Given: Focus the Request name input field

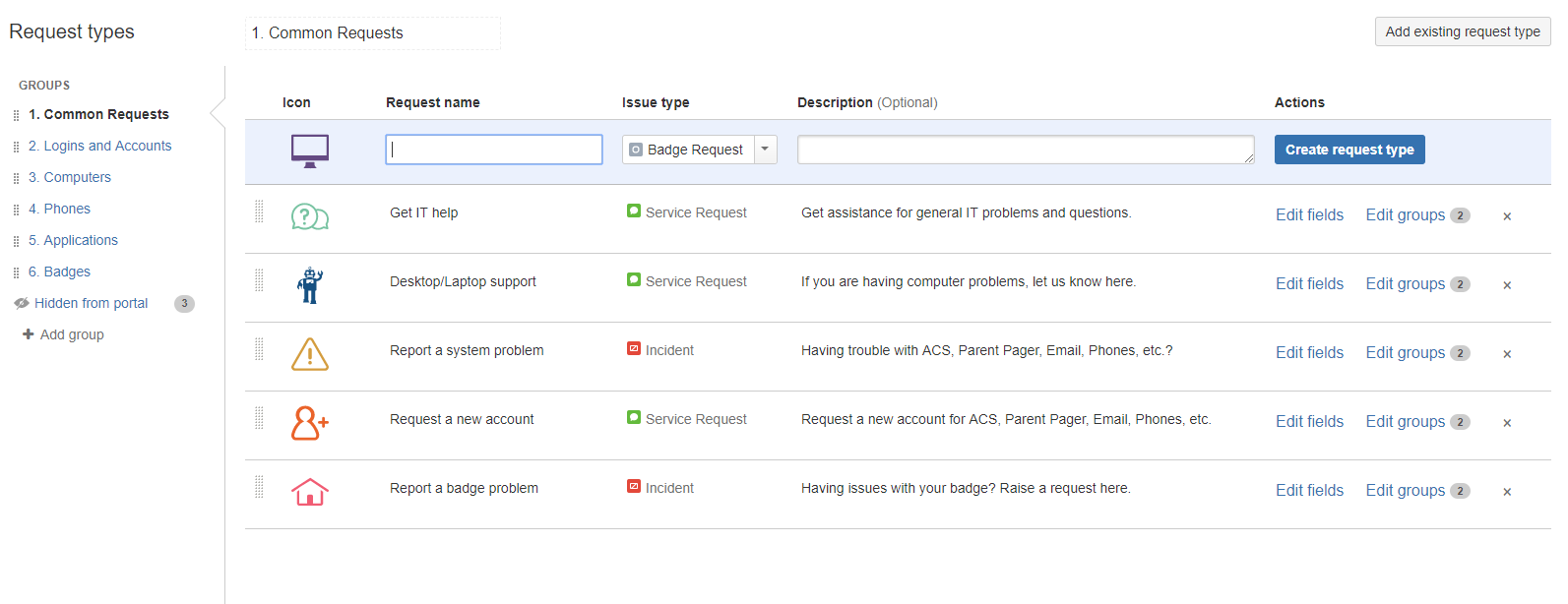Looking at the screenshot, I should 494,150.
